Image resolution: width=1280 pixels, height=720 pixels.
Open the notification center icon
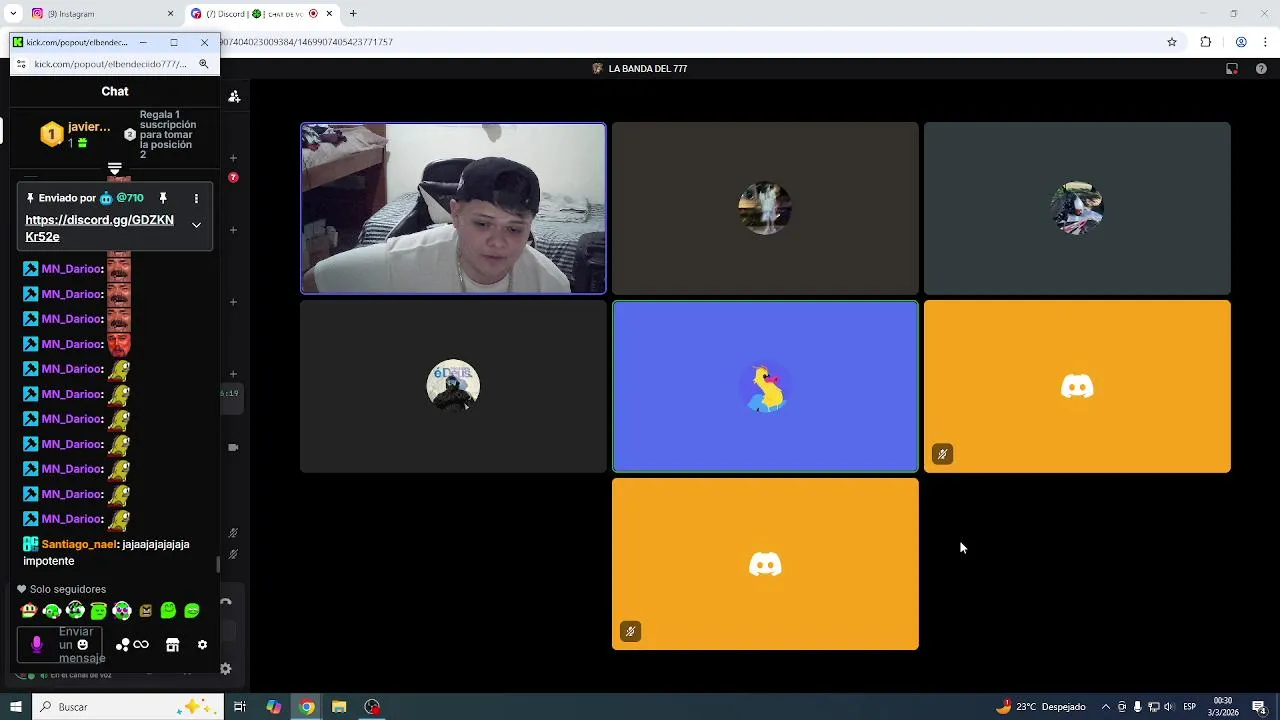(x=1259, y=707)
